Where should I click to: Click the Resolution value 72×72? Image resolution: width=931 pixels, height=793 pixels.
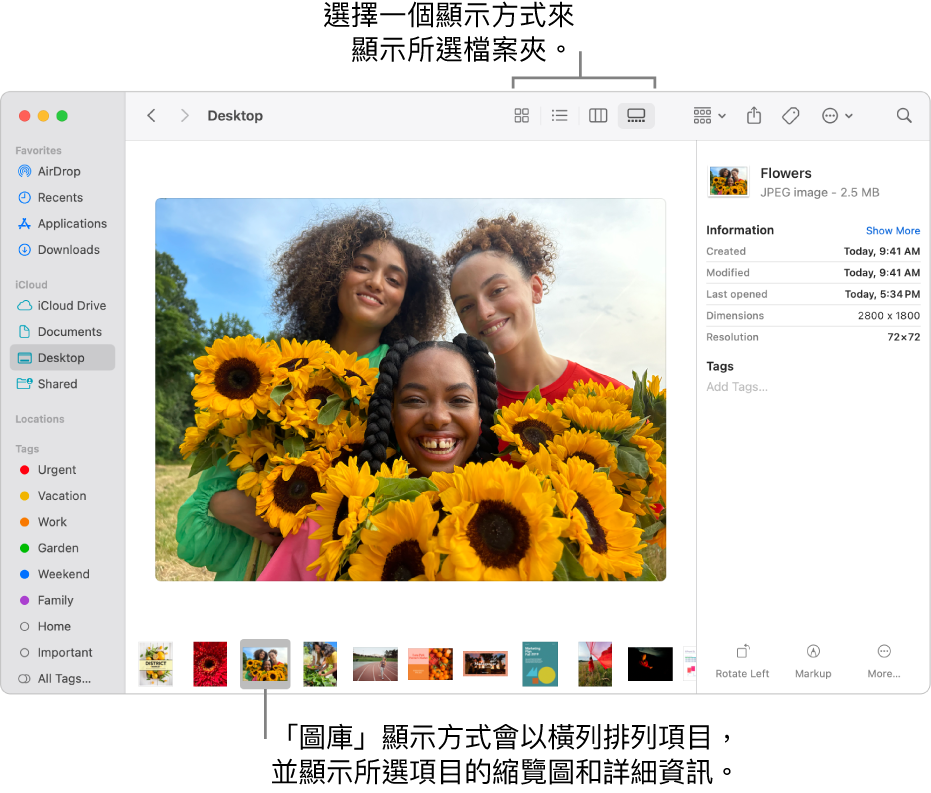[903, 337]
